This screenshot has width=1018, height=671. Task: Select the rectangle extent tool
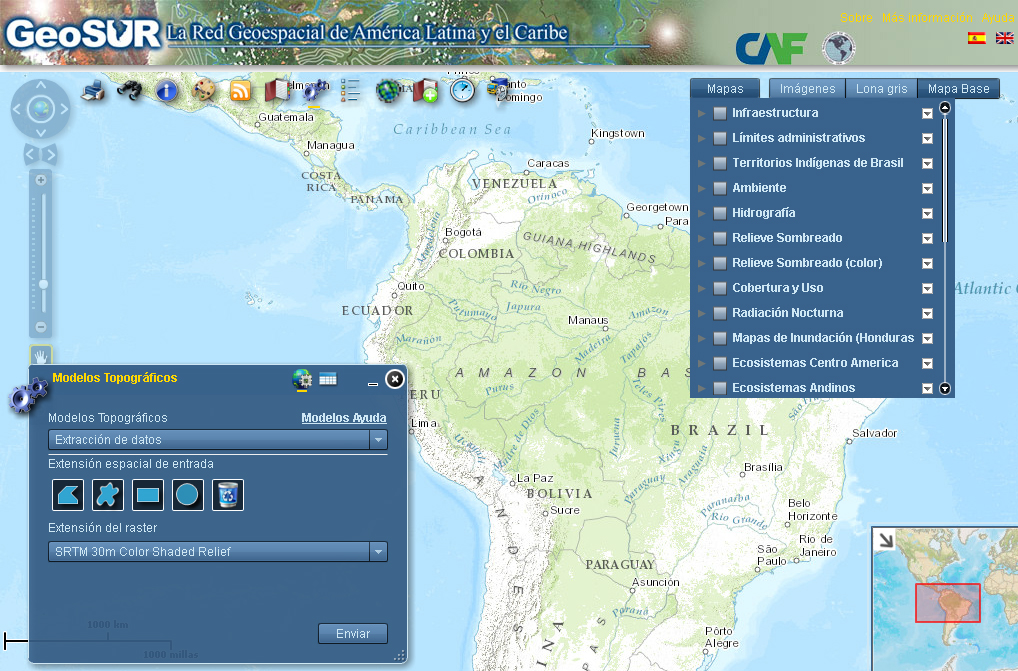pos(147,494)
